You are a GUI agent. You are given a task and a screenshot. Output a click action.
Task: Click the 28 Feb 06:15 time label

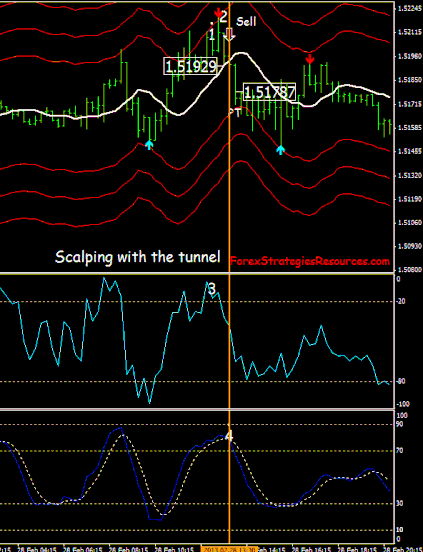pyautogui.click(x=84, y=549)
